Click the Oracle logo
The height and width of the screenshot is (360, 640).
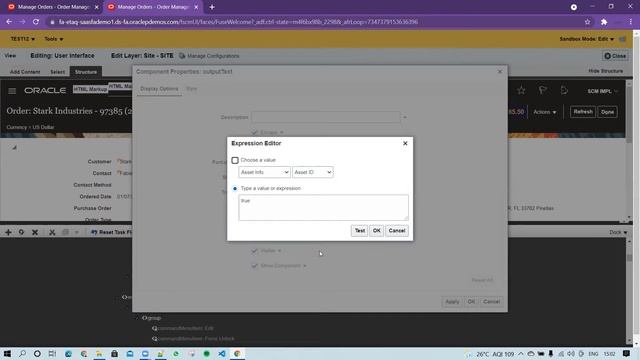click(x=45, y=90)
